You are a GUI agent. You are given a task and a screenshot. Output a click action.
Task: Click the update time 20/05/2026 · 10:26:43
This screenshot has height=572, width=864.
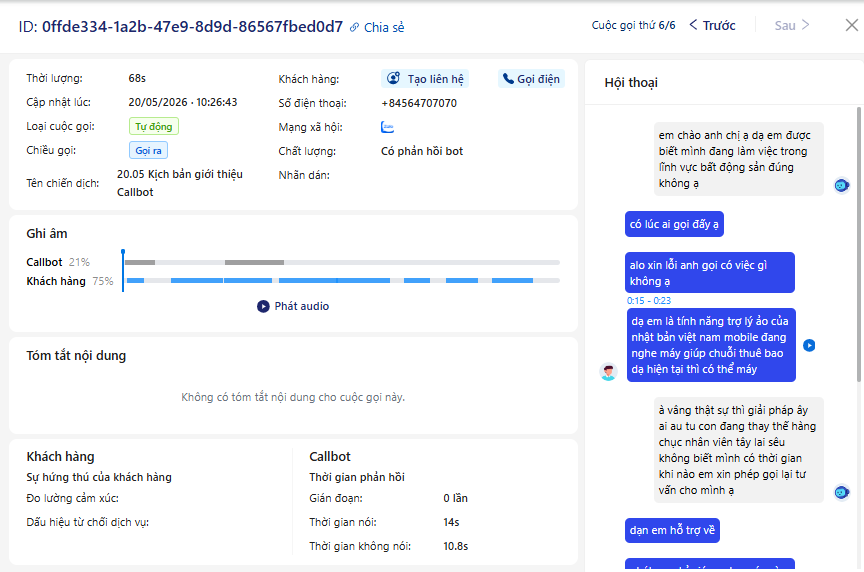[x=183, y=102]
